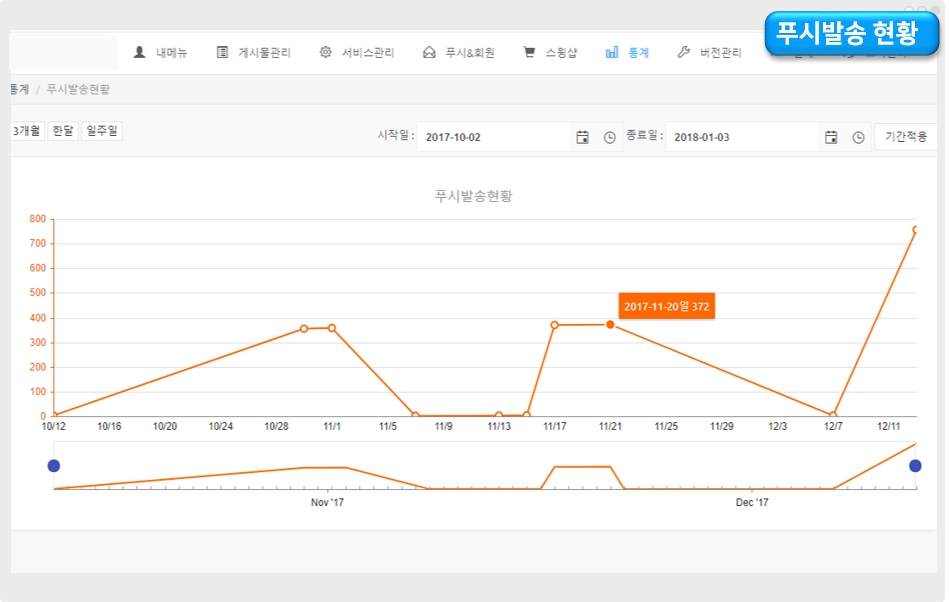
Task: Open the end date clock picker
Action: click(858, 137)
